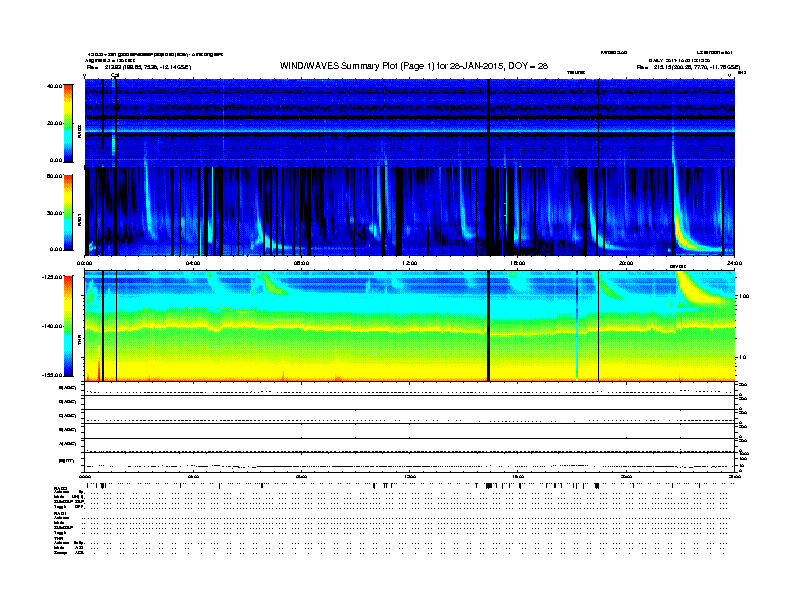Click the thick black data gap in RAD2 panel
The width and height of the screenshot is (792, 612).
pyautogui.click(x=488, y=123)
